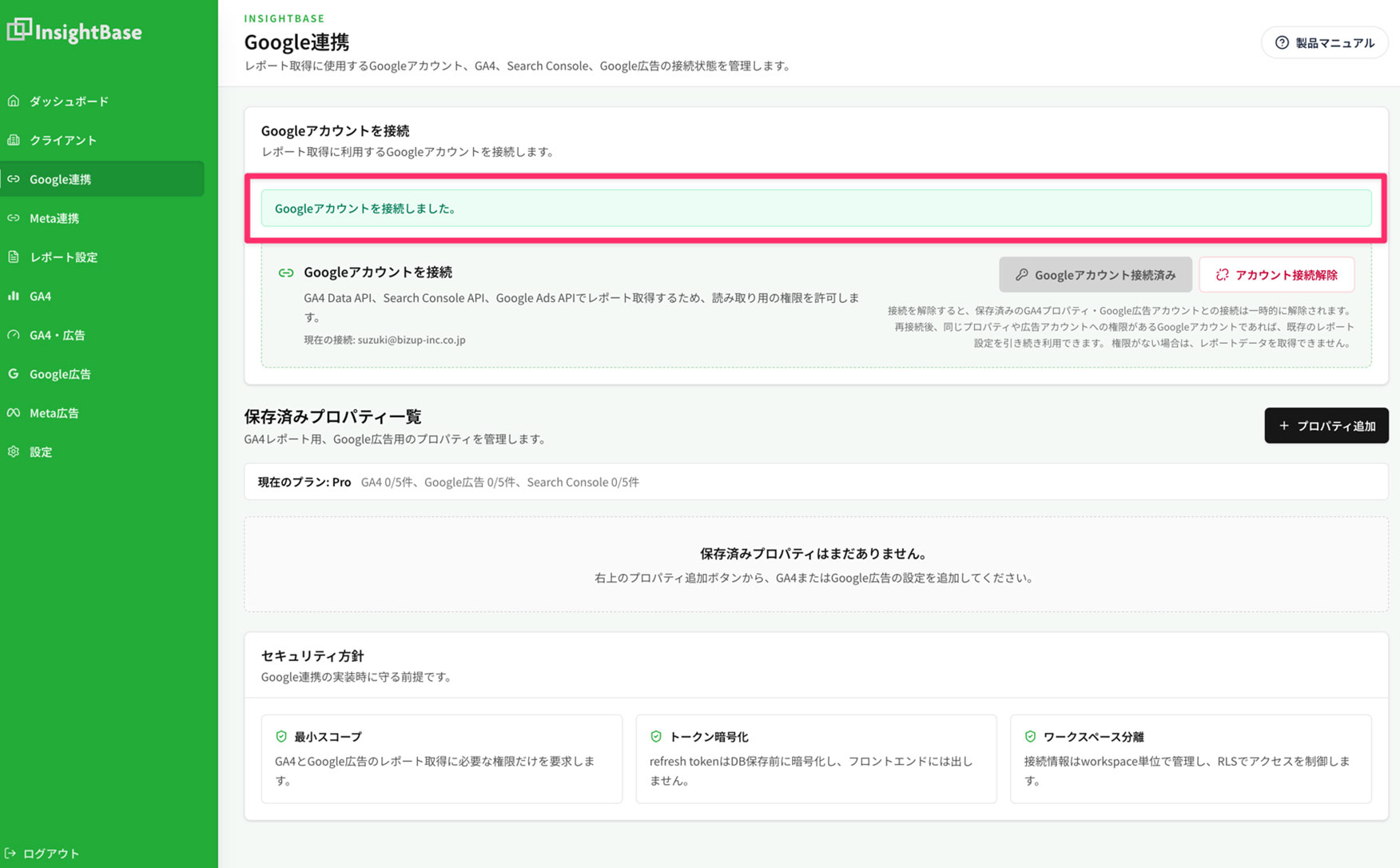Click the GA4・広告 gauge icon
This screenshot has height=868, width=1400.
[x=14, y=335]
